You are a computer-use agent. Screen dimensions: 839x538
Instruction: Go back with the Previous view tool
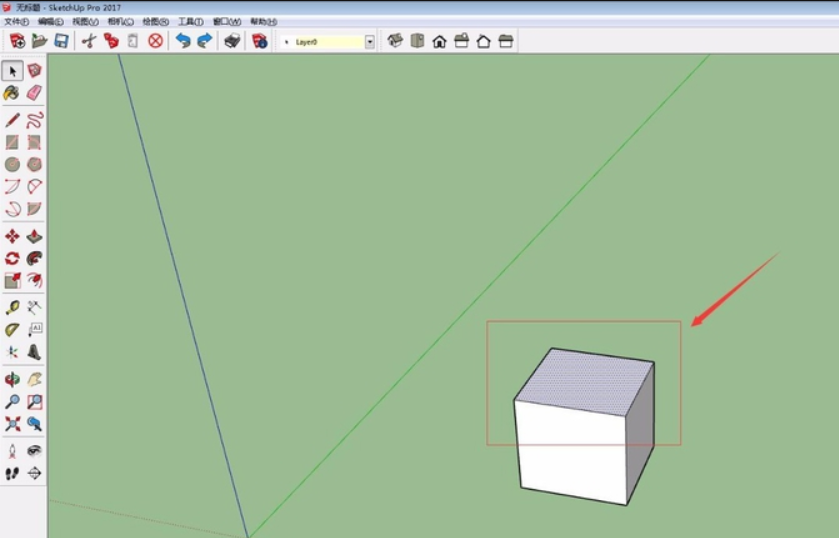click(x=34, y=424)
